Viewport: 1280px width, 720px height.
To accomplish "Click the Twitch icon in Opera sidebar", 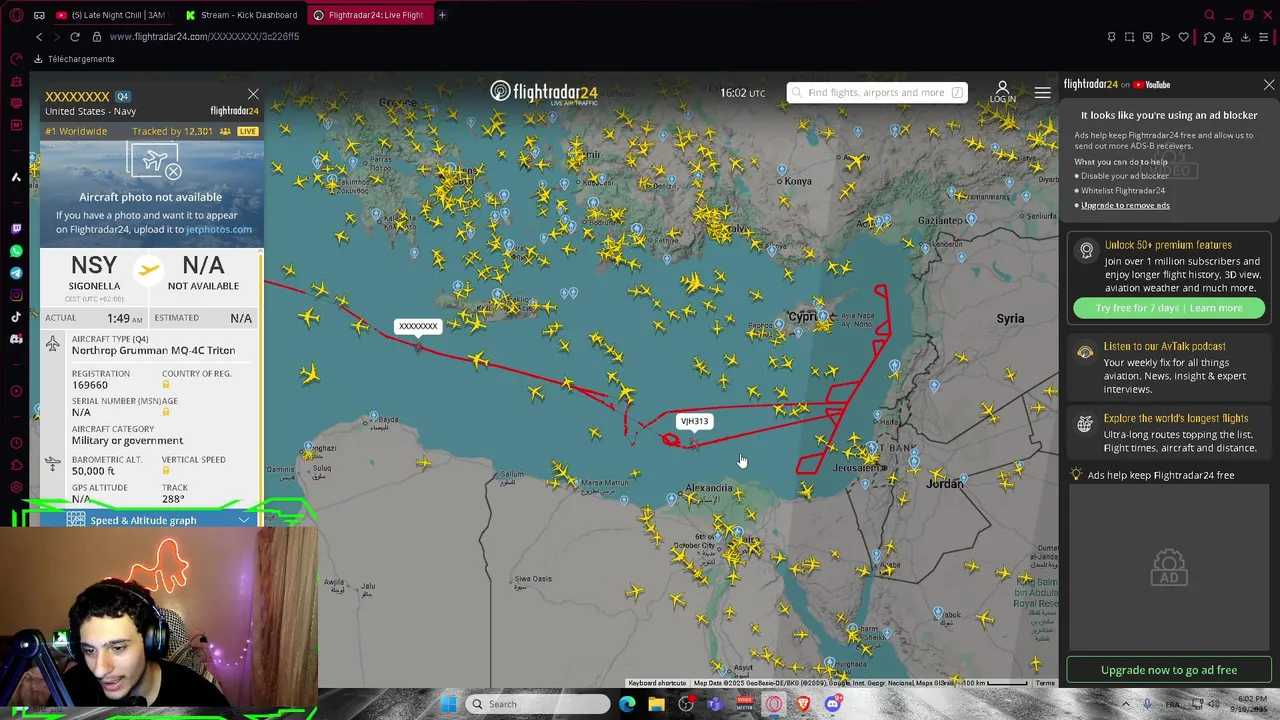I will (16, 229).
